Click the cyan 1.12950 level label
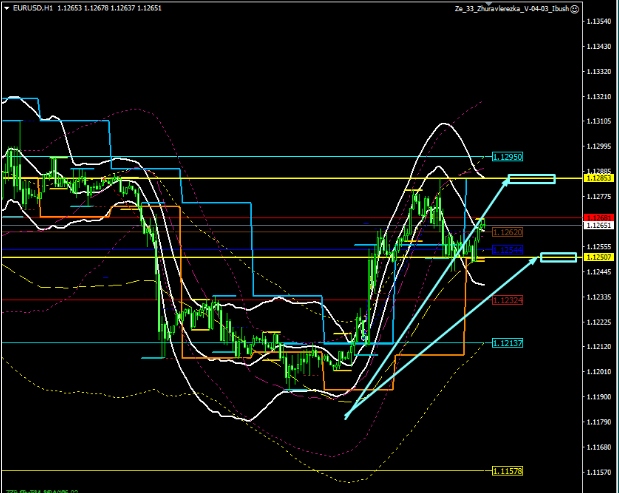Screen dimensions: 619x493 coord(508,158)
